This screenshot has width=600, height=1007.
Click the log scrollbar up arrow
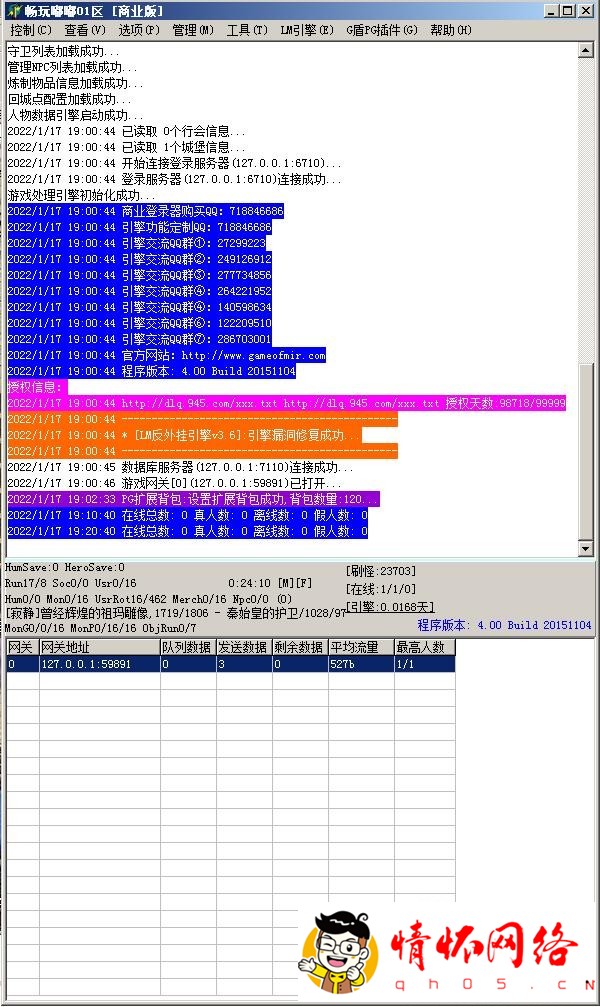click(x=585, y=50)
